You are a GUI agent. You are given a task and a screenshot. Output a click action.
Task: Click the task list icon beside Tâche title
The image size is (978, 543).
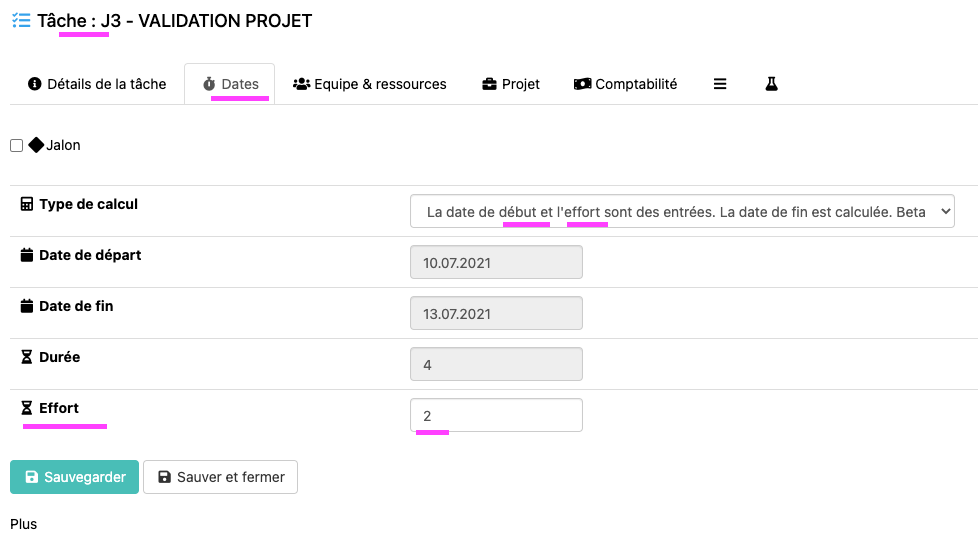click(20, 20)
